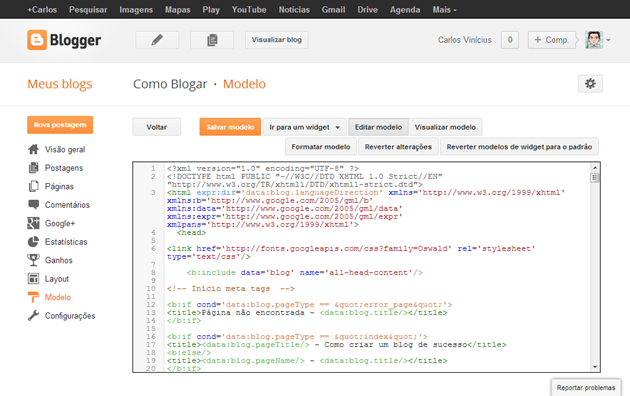Image resolution: width=630 pixels, height=396 pixels.
Task: Click the Reportar problemas button
Action: (x=586, y=388)
